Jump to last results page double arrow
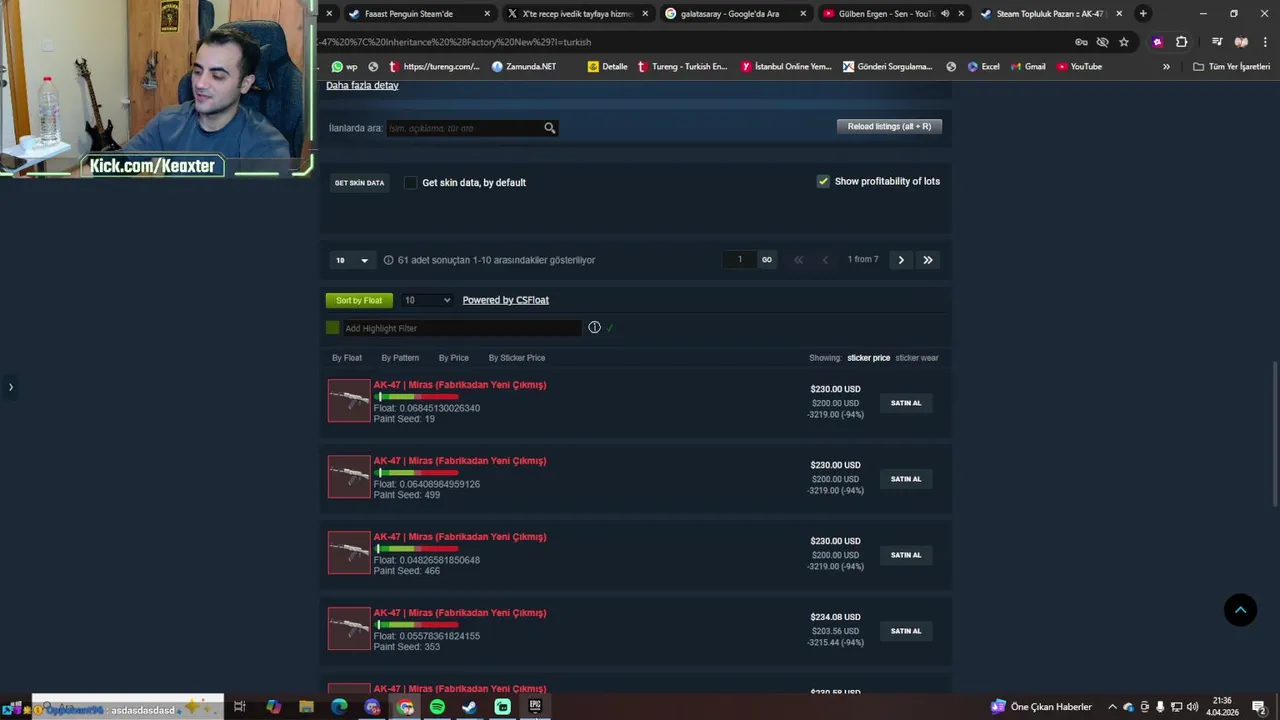This screenshot has width=1280, height=720. [x=928, y=260]
